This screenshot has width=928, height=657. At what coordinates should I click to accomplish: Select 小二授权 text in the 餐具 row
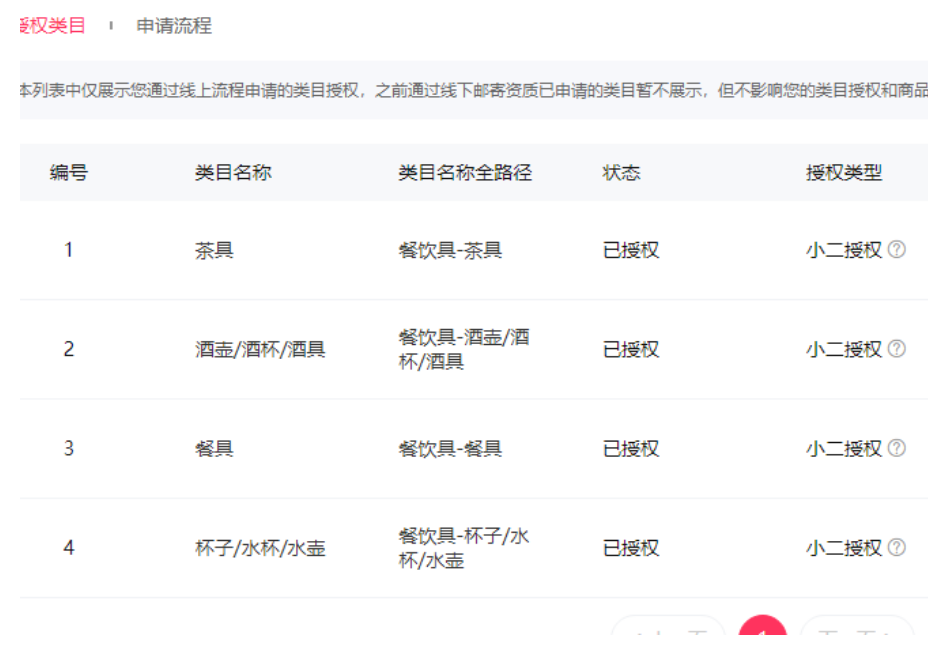tap(844, 449)
